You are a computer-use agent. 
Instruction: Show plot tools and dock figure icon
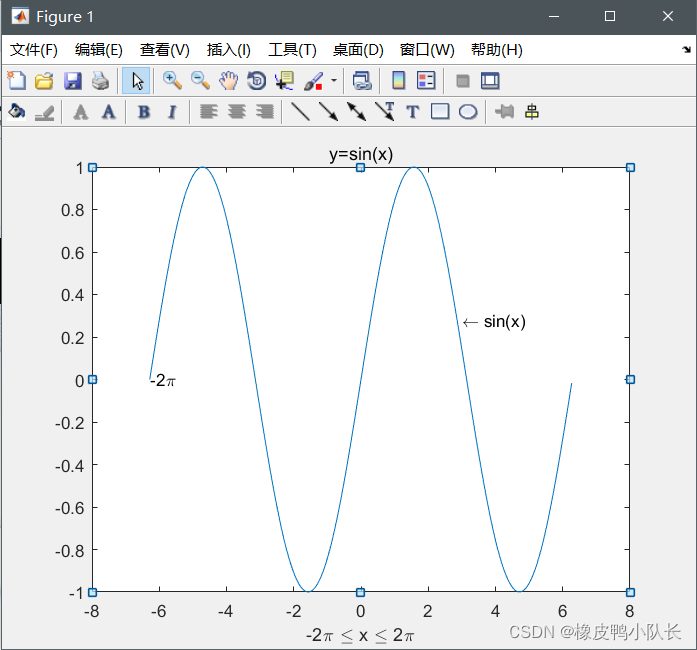pyautogui.click(x=490, y=81)
